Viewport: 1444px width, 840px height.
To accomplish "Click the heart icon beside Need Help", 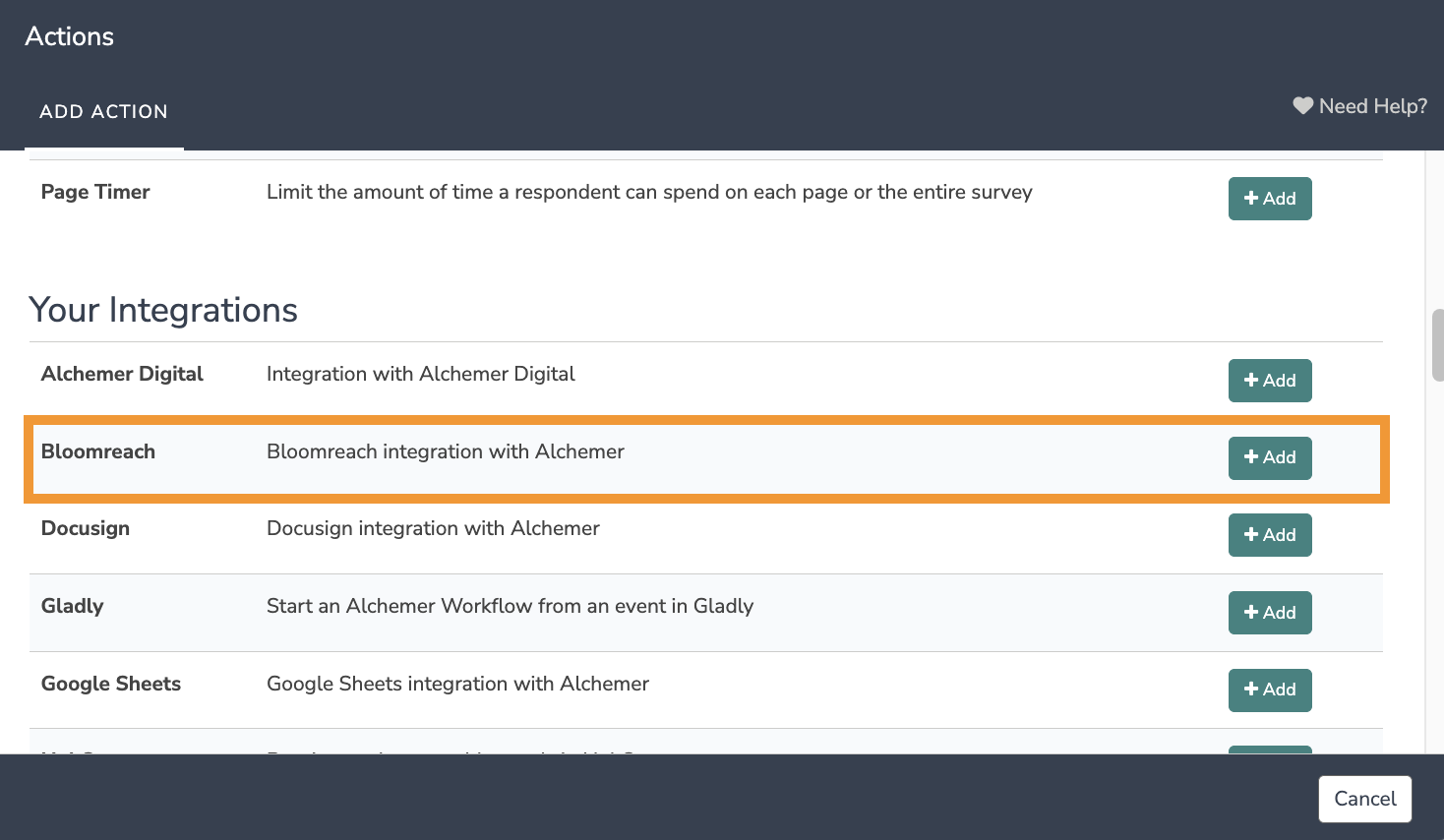I will pos(1302,106).
